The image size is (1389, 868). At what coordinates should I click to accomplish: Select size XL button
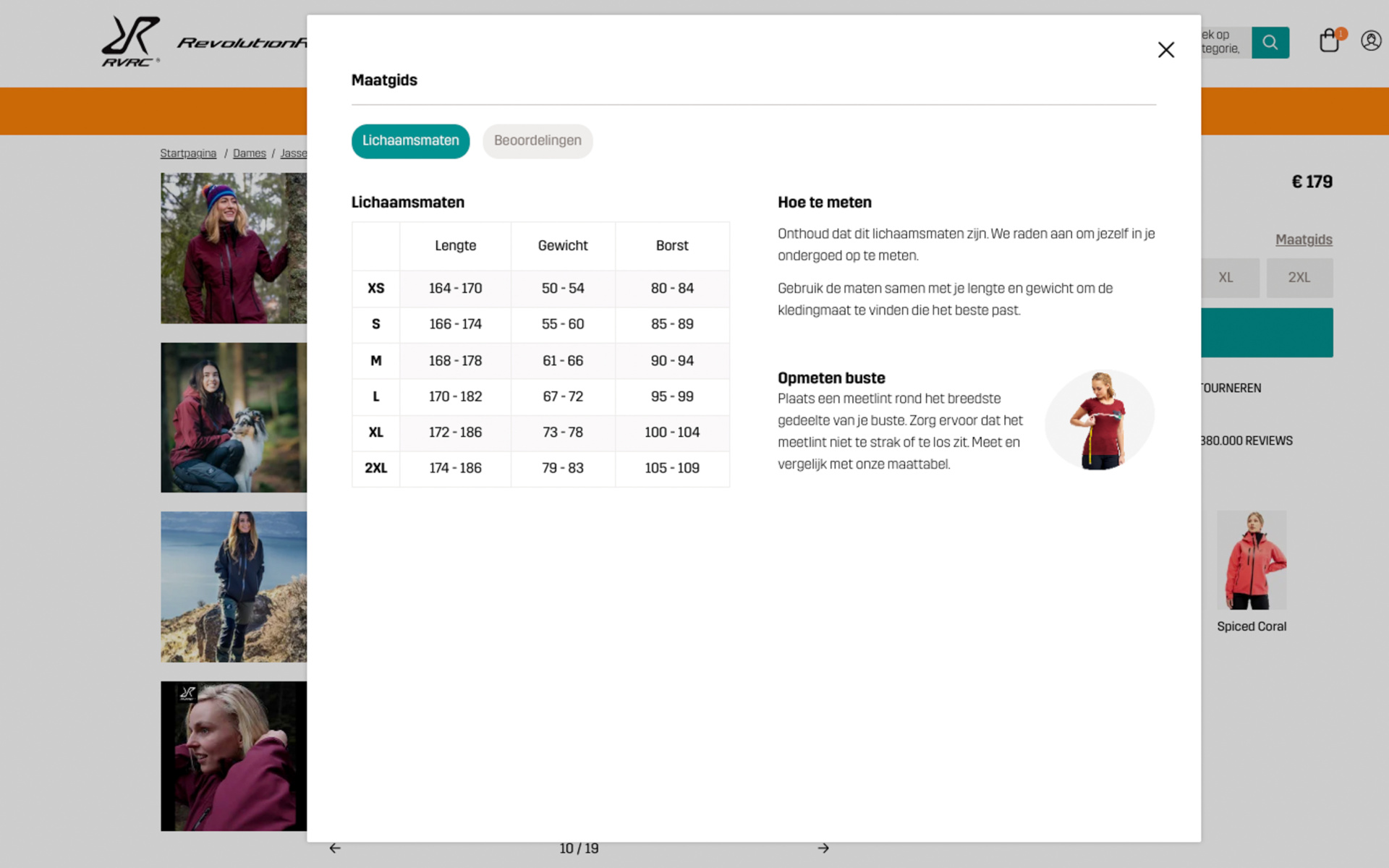pyautogui.click(x=1230, y=278)
